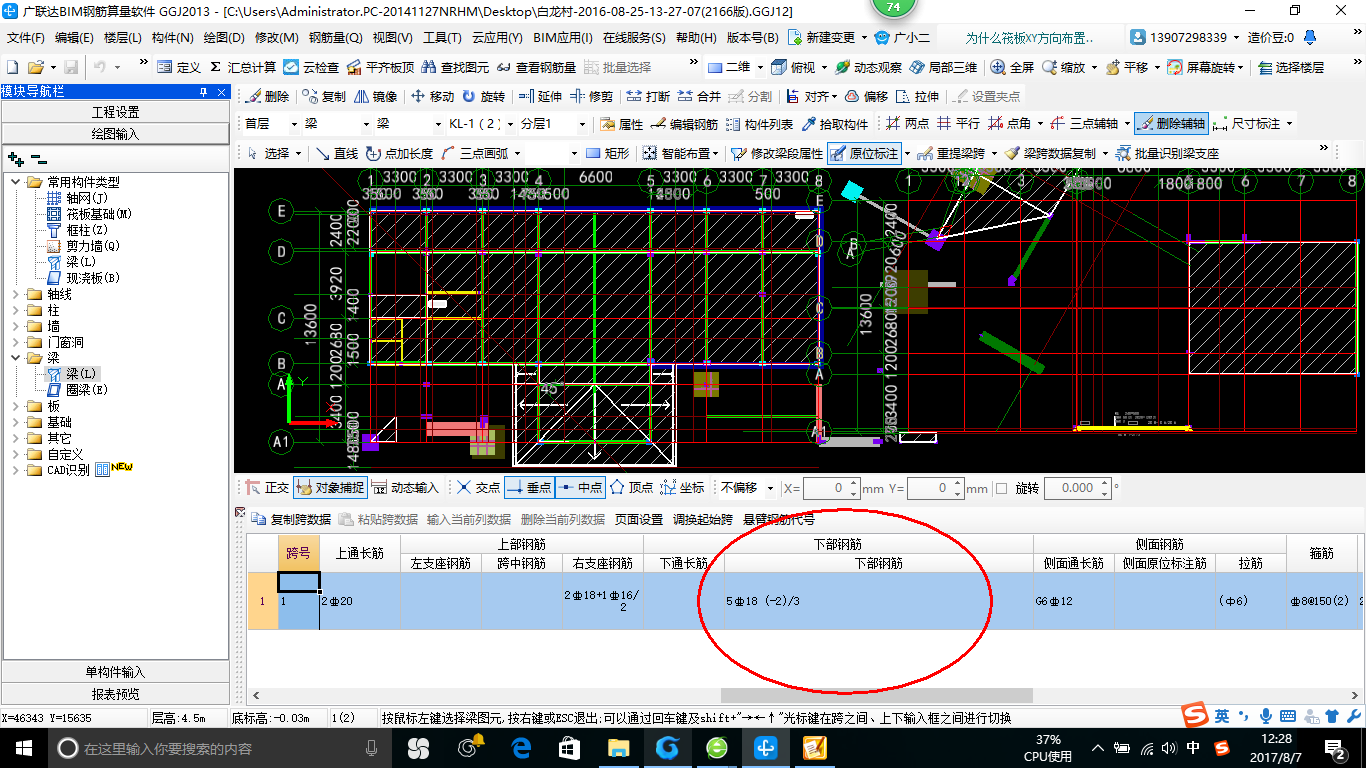
Task: Toggle 垂点 perpendicular snap
Action: click(529, 488)
